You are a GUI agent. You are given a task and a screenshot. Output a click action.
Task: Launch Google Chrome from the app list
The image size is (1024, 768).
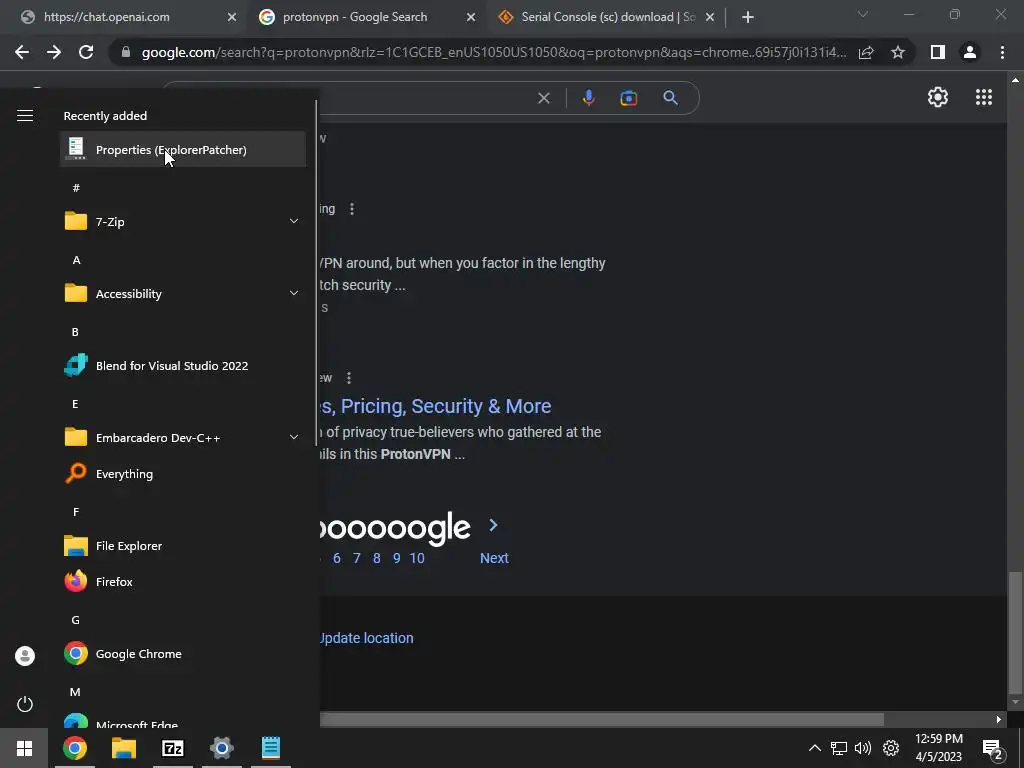pyautogui.click(x=183, y=654)
